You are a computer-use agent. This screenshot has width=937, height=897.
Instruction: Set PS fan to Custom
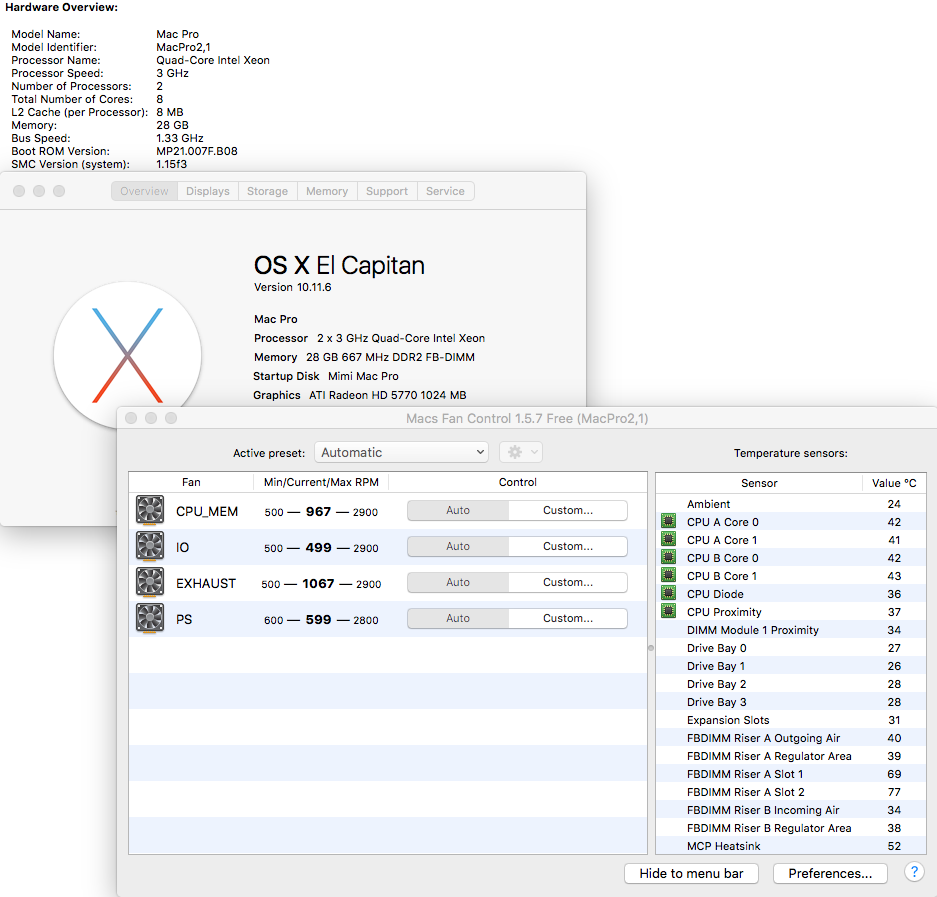click(568, 619)
